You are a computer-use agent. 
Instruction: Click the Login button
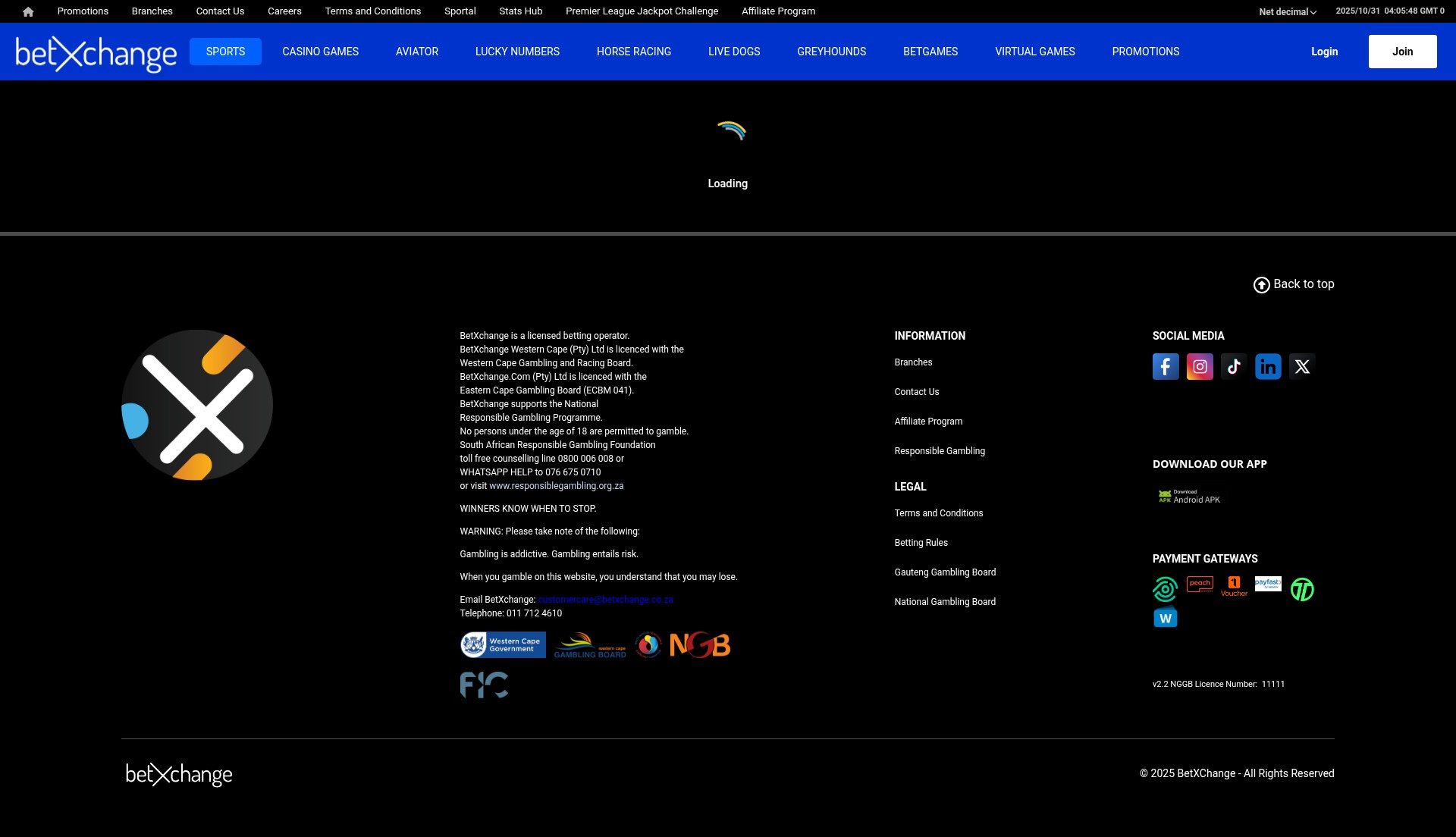[1324, 52]
